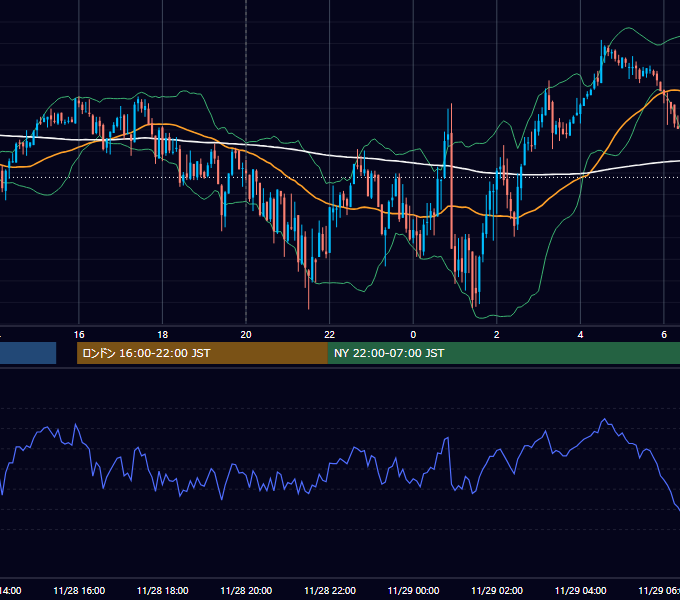
Task: Click the 16 hour label on price chart axis
Action: point(79,335)
